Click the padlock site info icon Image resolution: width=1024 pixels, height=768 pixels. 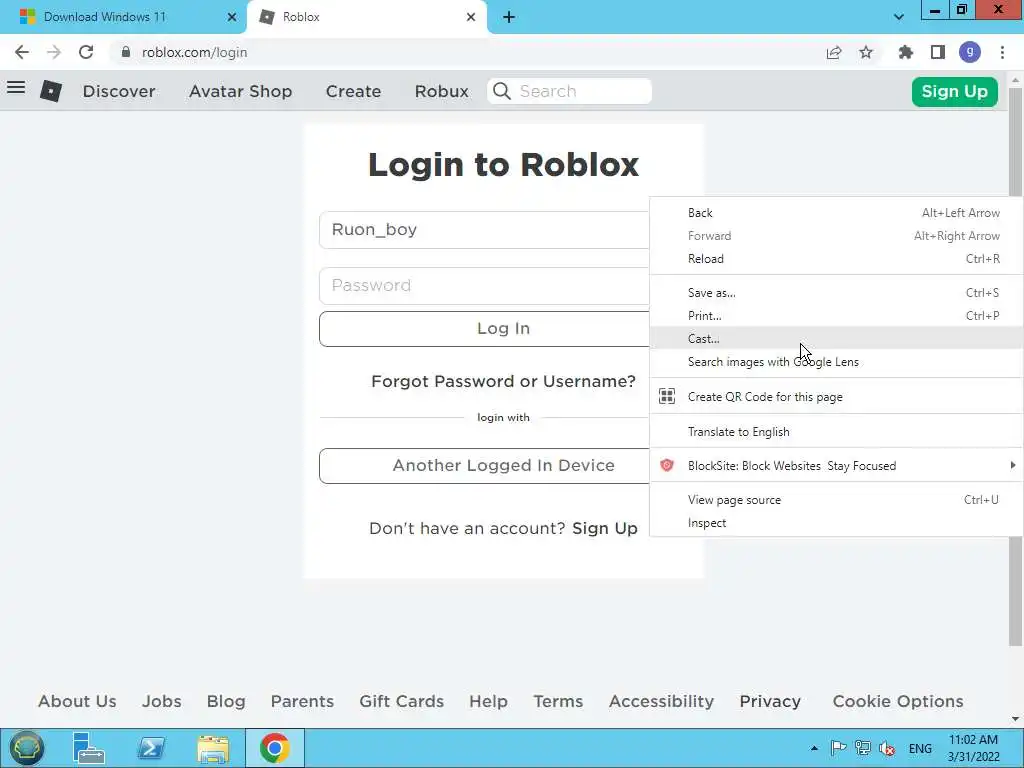pyautogui.click(x=126, y=52)
